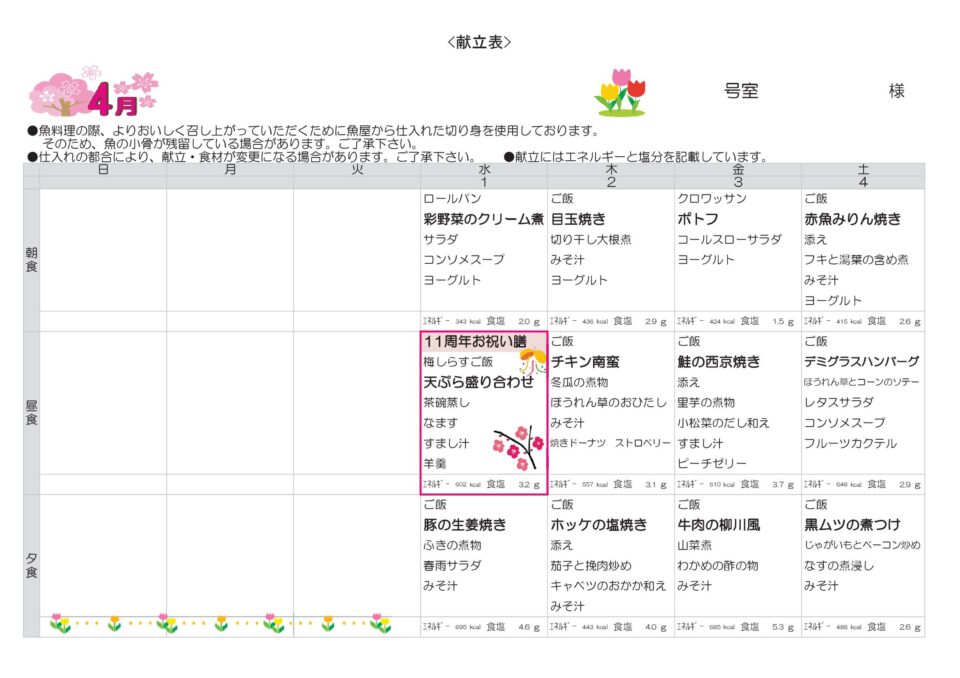Click the 水 1 day column header
The height and width of the screenshot is (678, 960).
[x=483, y=176]
